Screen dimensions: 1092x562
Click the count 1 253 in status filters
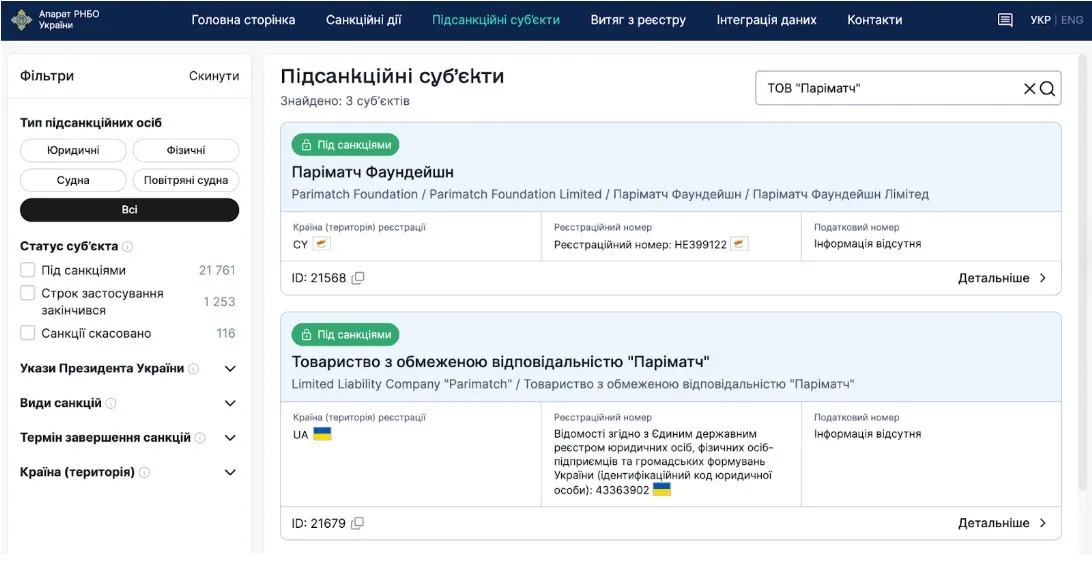point(219,302)
